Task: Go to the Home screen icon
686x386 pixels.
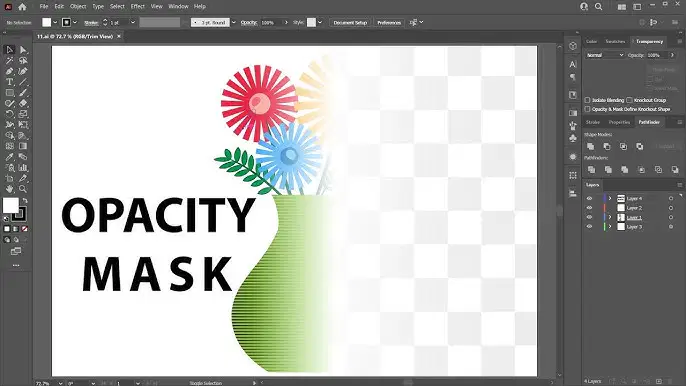Action: click(22, 7)
